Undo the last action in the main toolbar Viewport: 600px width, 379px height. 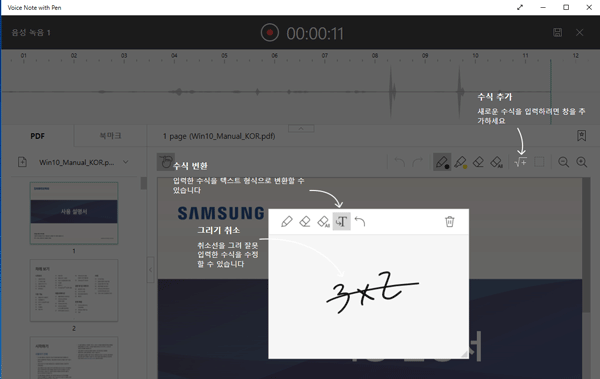point(399,162)
